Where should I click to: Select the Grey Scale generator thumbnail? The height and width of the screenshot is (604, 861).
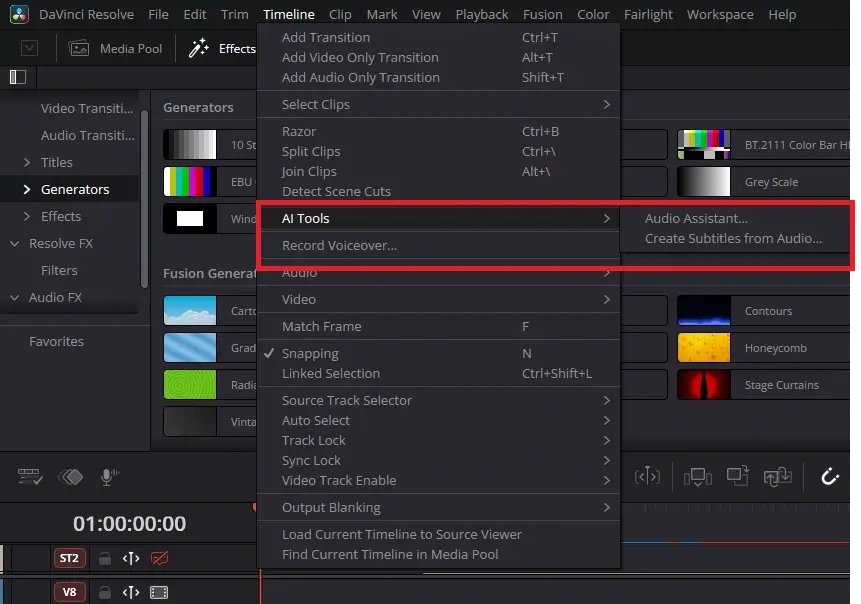pyautogui.click(x=703, y=182)
